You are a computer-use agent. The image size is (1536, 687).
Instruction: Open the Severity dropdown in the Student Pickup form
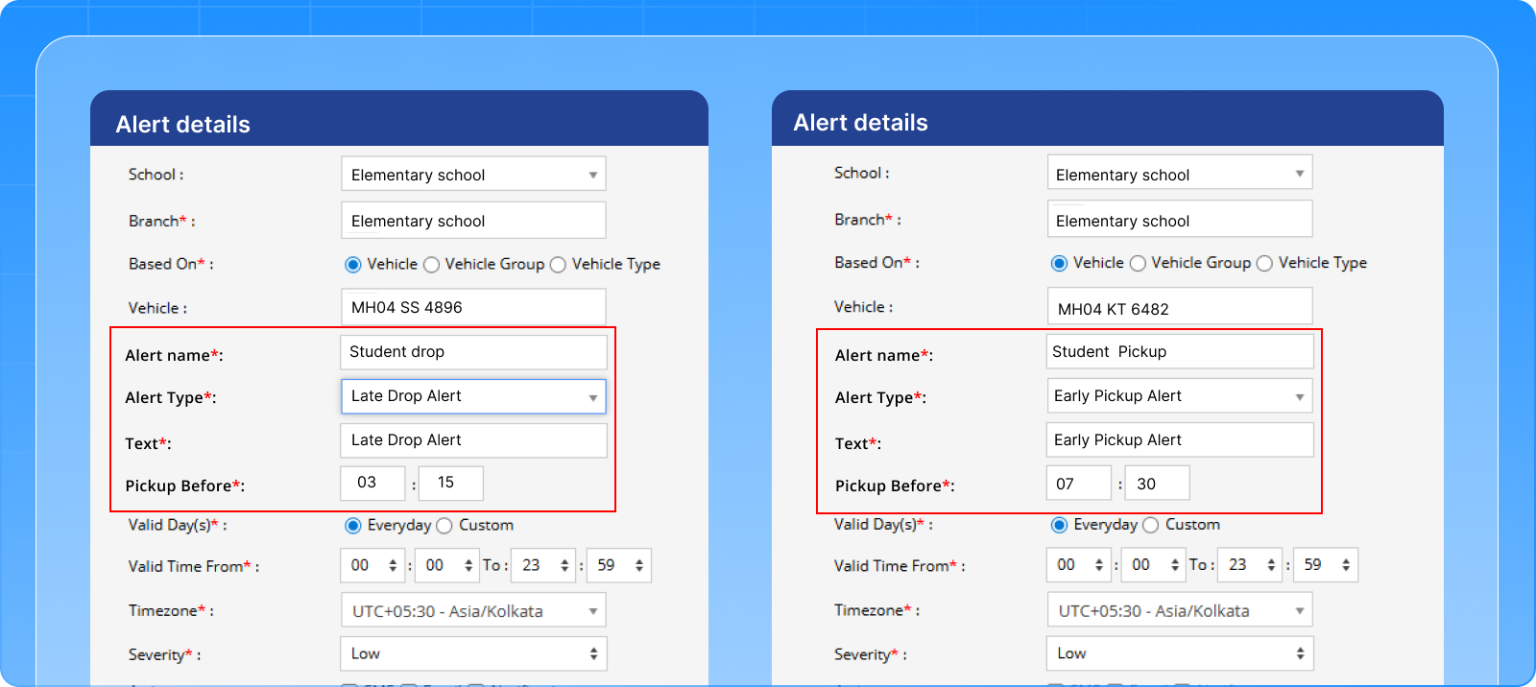coord(1179,653)
